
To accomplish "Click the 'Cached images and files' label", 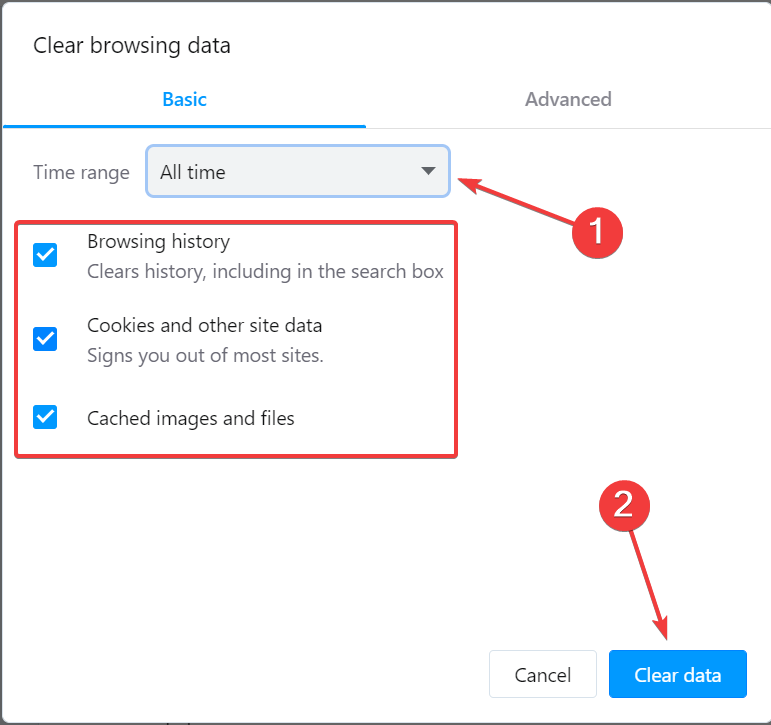I will pyautogui.click(x=191, y=418).
